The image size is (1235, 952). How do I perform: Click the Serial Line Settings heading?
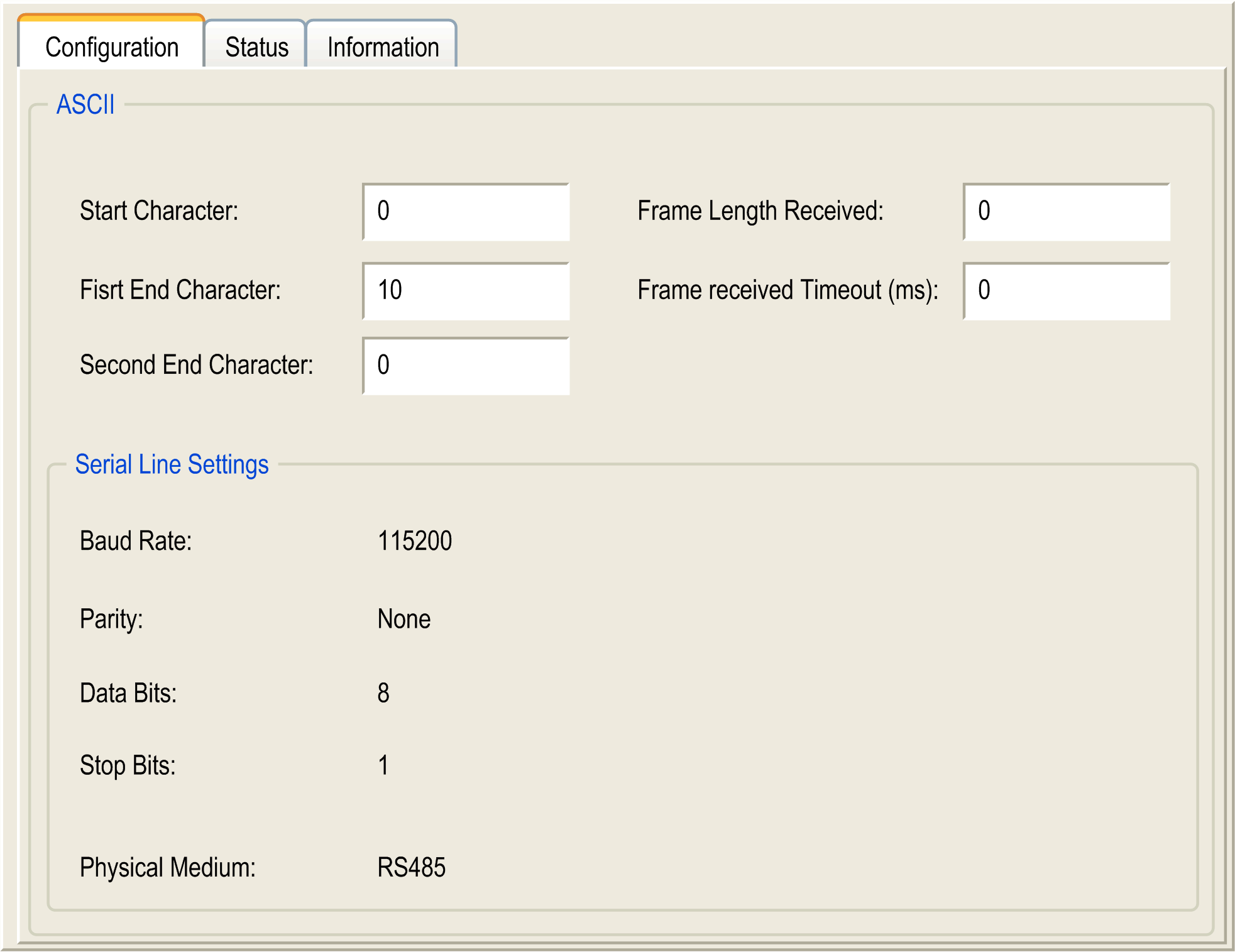tap(172, 464)
